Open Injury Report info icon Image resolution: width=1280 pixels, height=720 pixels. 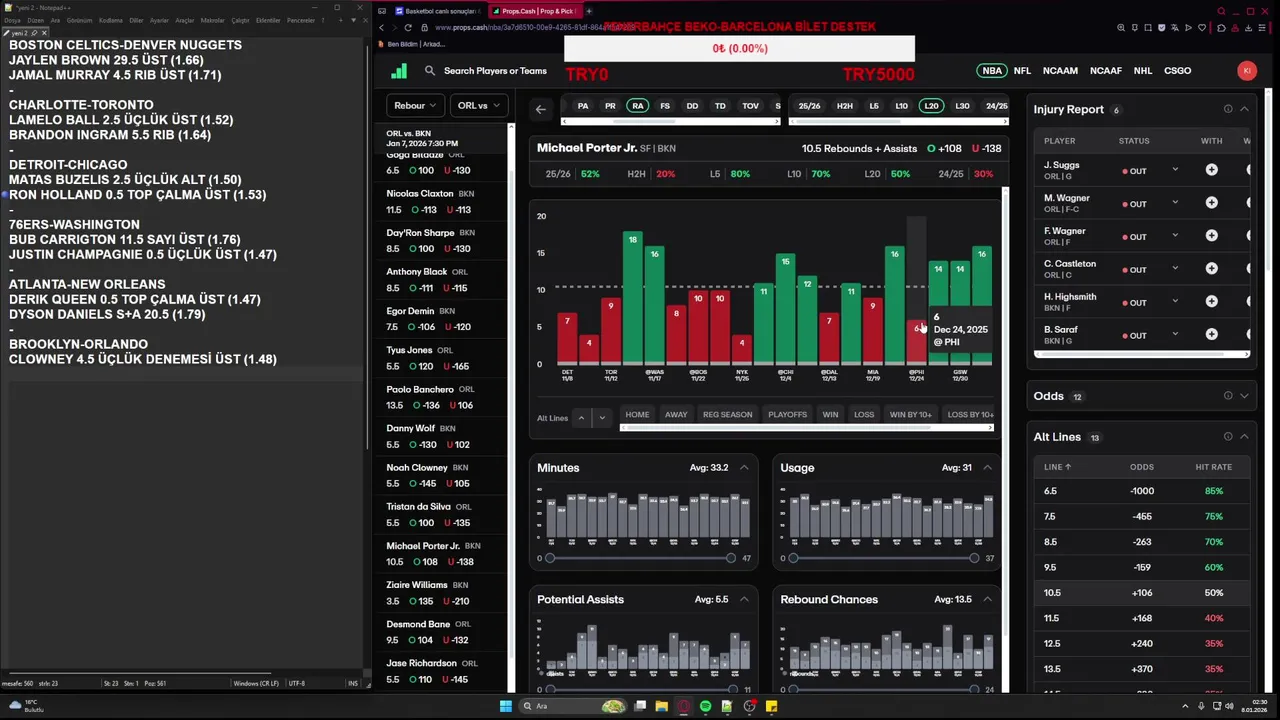coord(1228,109)
